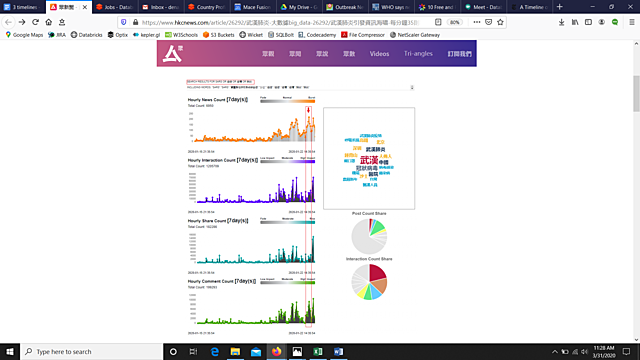The height and width of the screenshot is (360, 640).
Task: Open the Windows Start menu
Action: [10, 351]
